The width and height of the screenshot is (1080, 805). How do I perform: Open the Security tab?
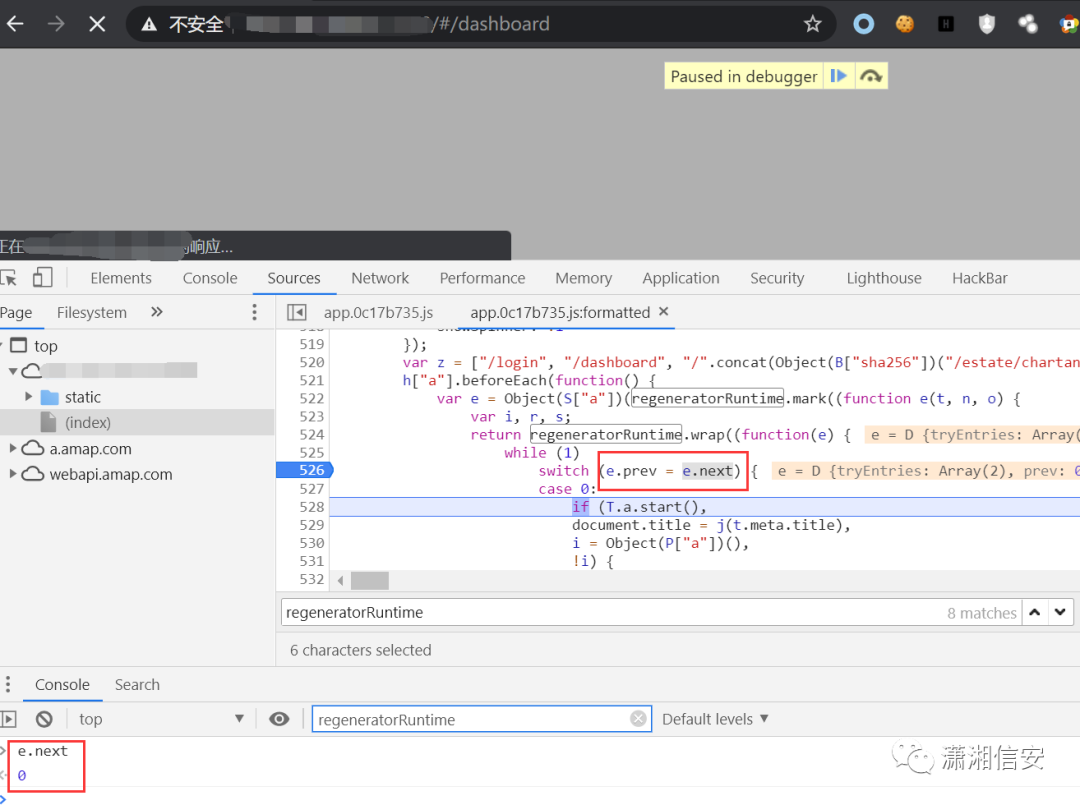[777, 278]
